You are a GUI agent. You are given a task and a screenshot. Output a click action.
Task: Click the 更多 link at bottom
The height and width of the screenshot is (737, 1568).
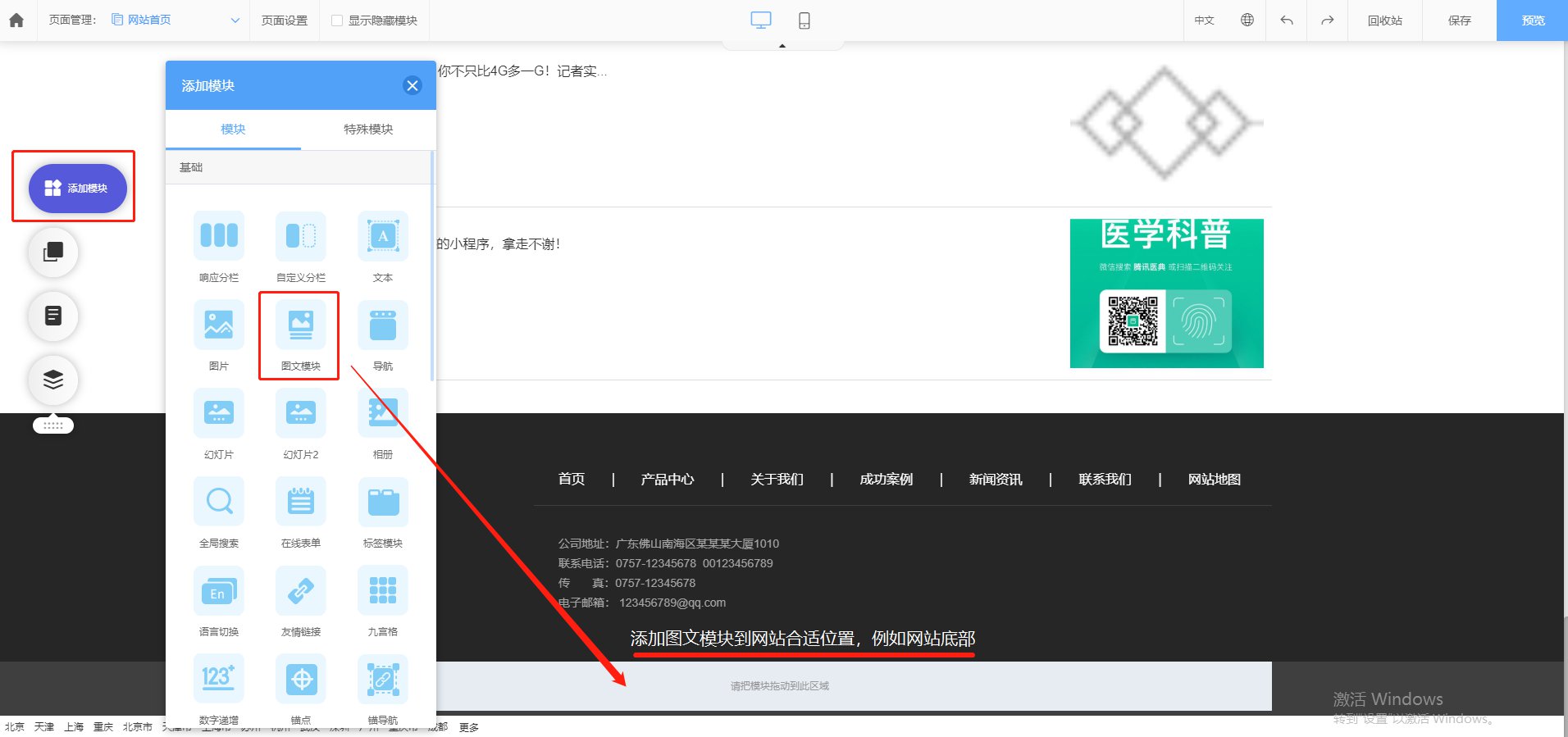tap(469, 727)
